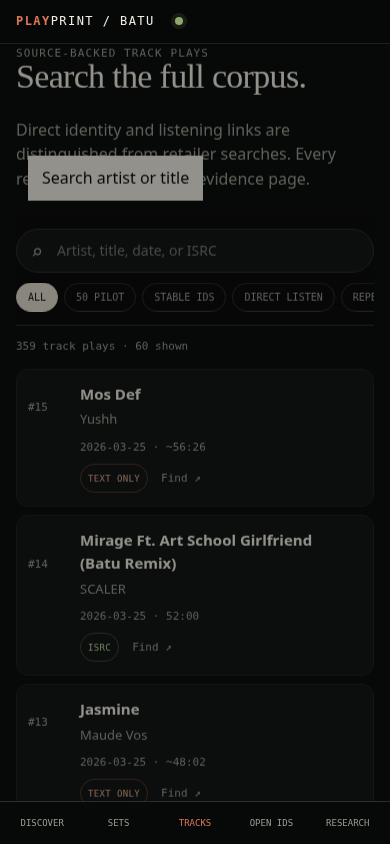Viewport: 390px width, 844px height.
Task: Open the Find link for Mos Def
Action: 181,478
